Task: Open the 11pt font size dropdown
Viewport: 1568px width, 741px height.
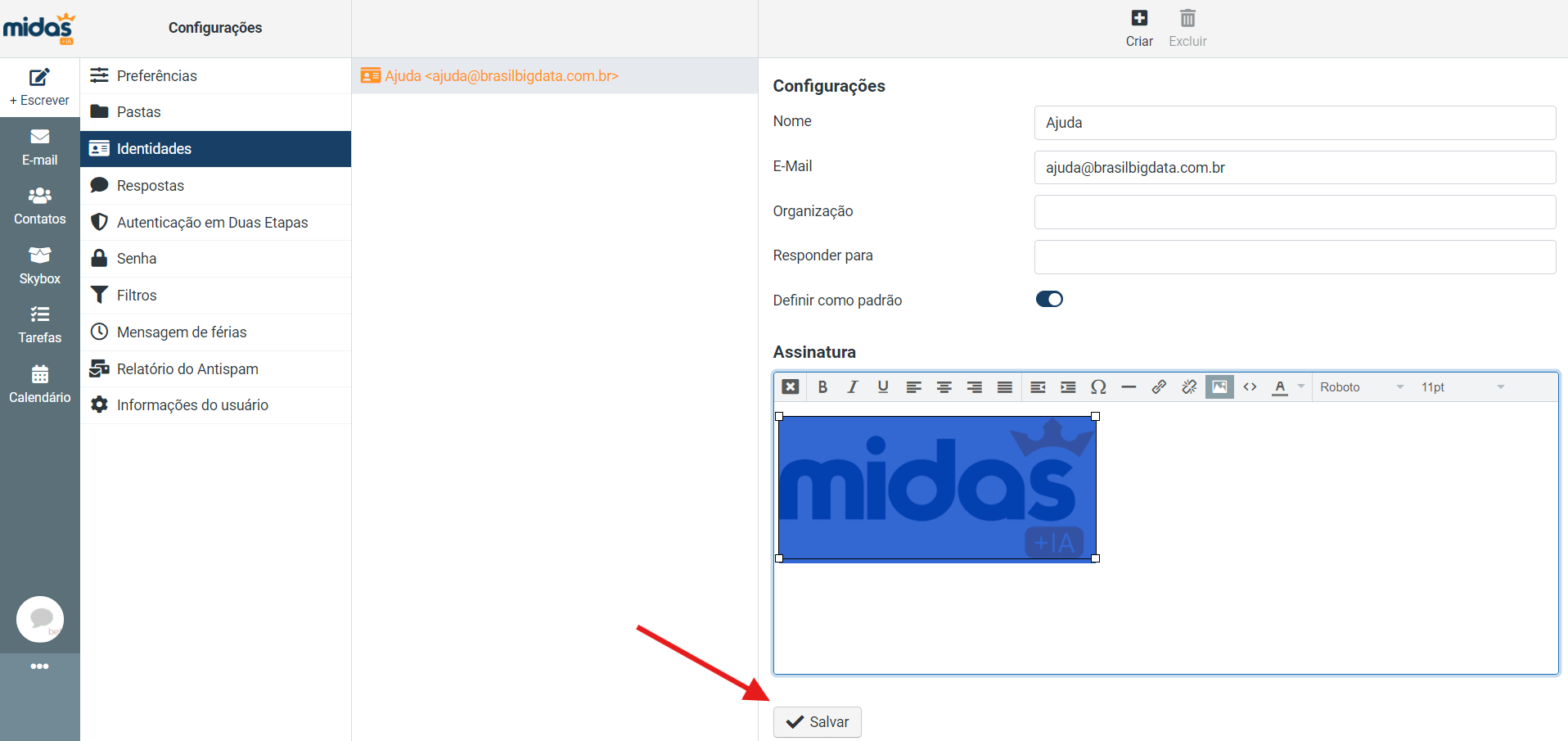Action: click(x=1462, y=387)
